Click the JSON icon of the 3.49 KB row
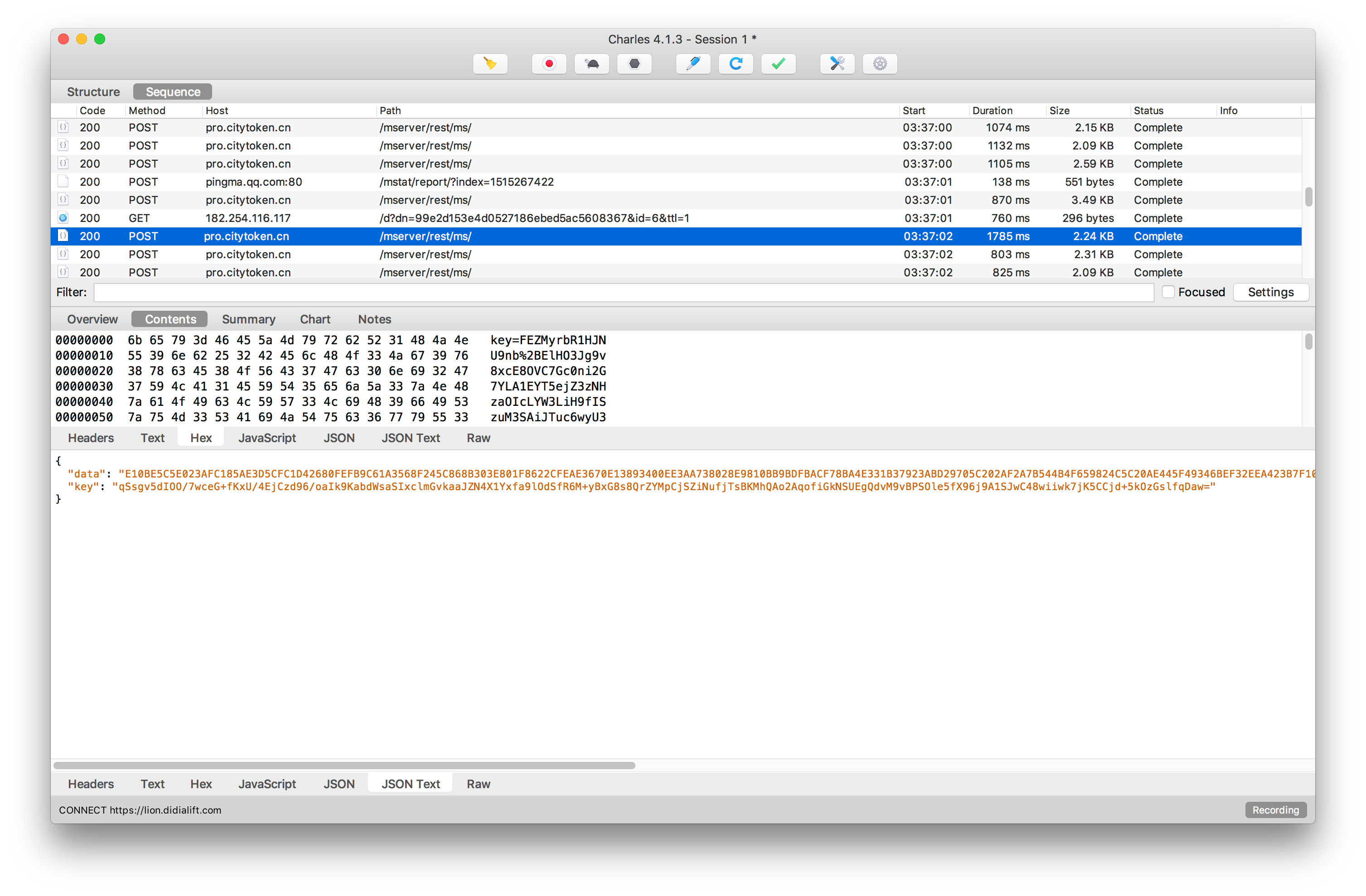Viewport: 1366px width, 896px height. point(63,200)
